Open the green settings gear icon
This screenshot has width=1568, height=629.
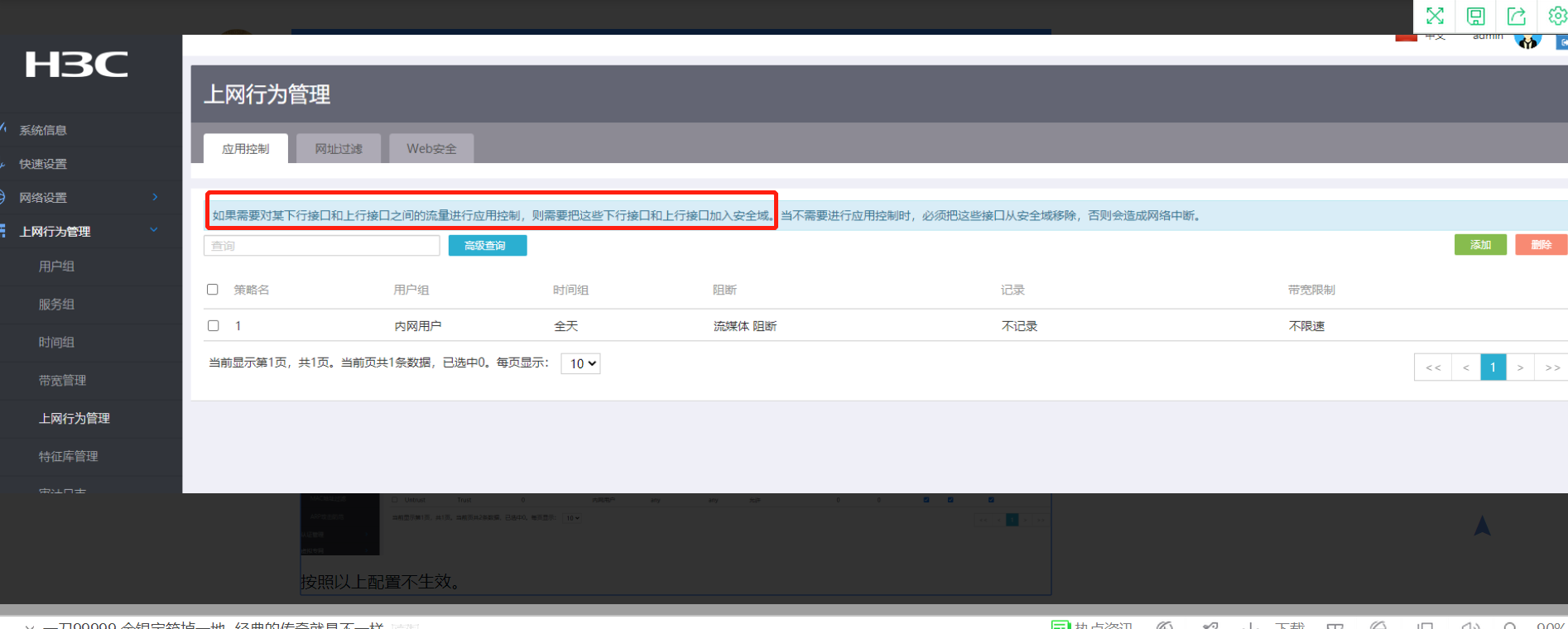click(1556, 16)
